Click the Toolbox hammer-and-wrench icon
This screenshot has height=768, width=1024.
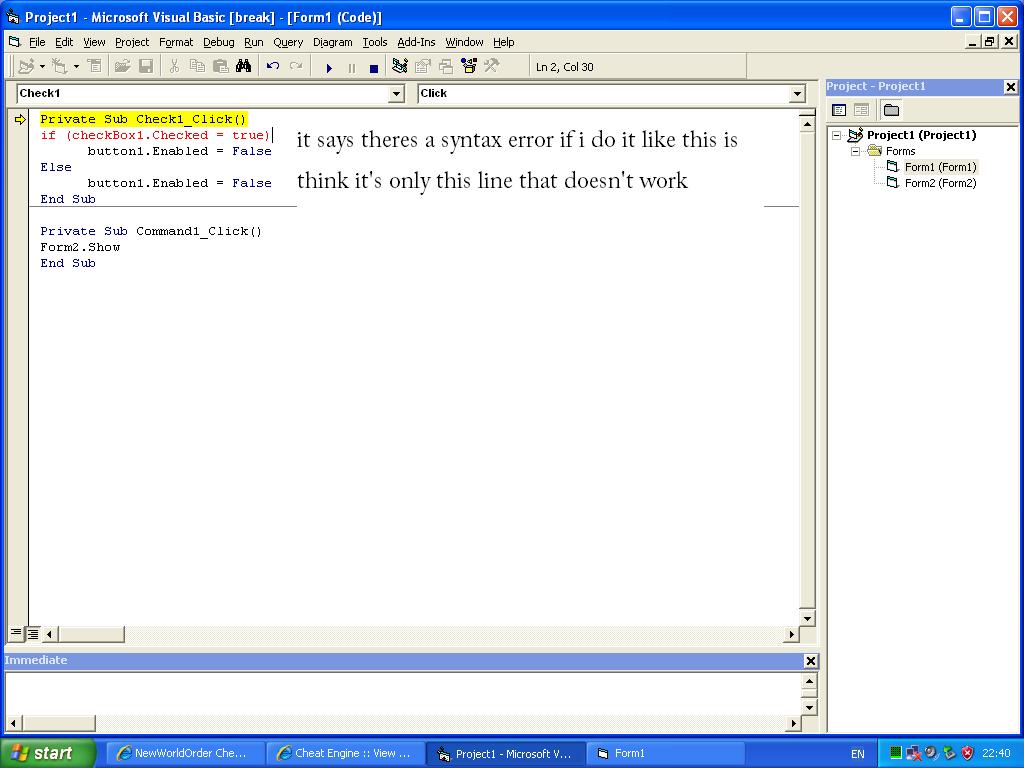[491, 67]
